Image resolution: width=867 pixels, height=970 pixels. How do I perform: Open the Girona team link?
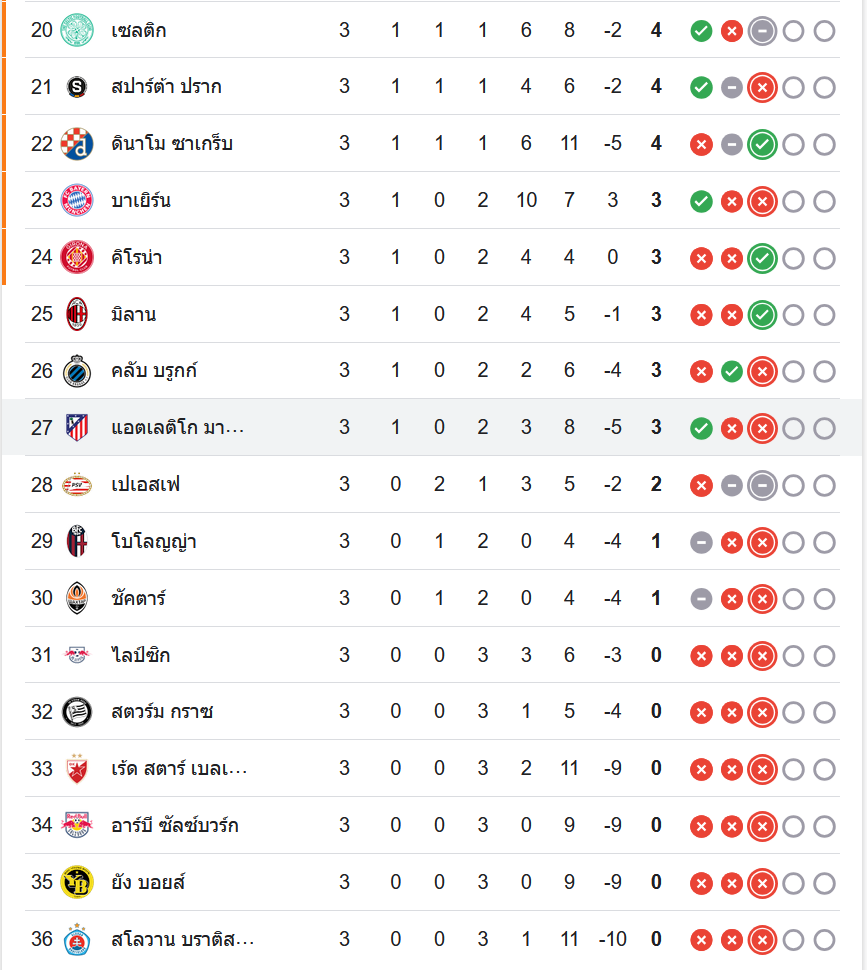pos(137,257)
